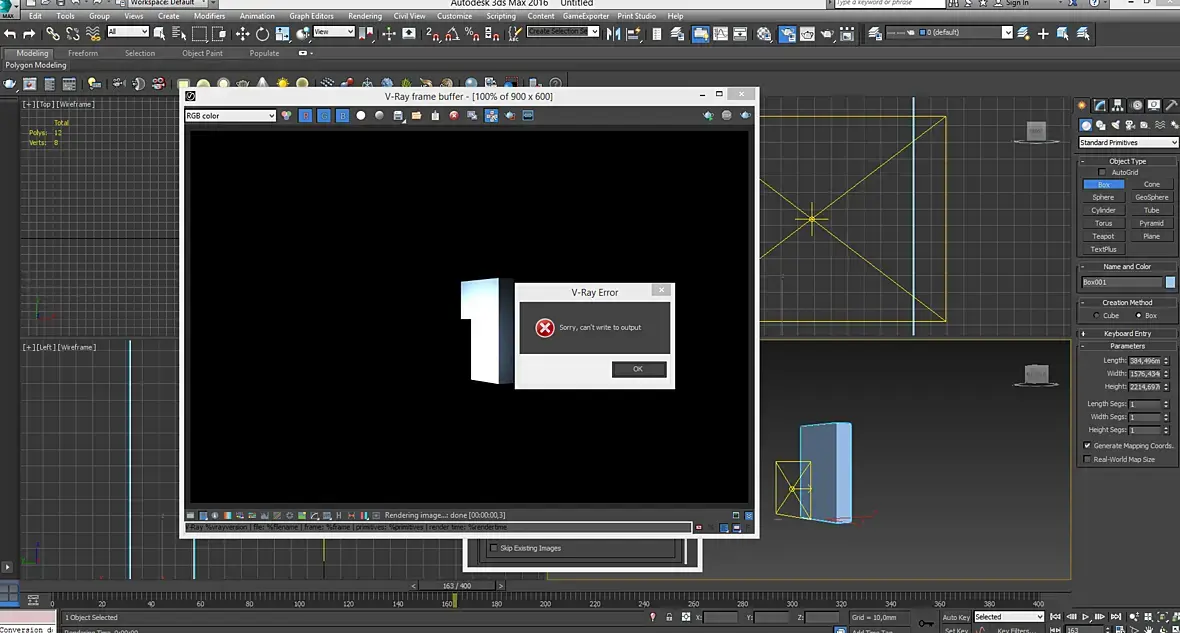Screen dimensions: 1180x633
Task: Open the Modify panel tab icon
Action: tap(1100, 105)
